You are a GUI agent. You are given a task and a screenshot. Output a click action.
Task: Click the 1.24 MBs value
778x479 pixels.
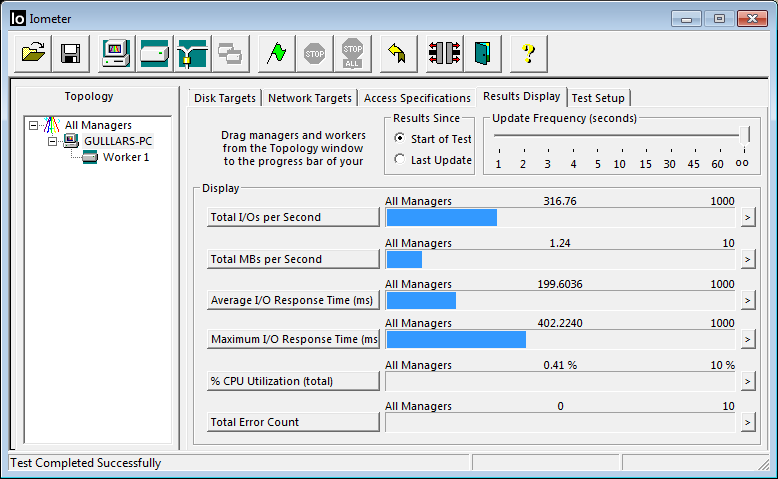560,243
